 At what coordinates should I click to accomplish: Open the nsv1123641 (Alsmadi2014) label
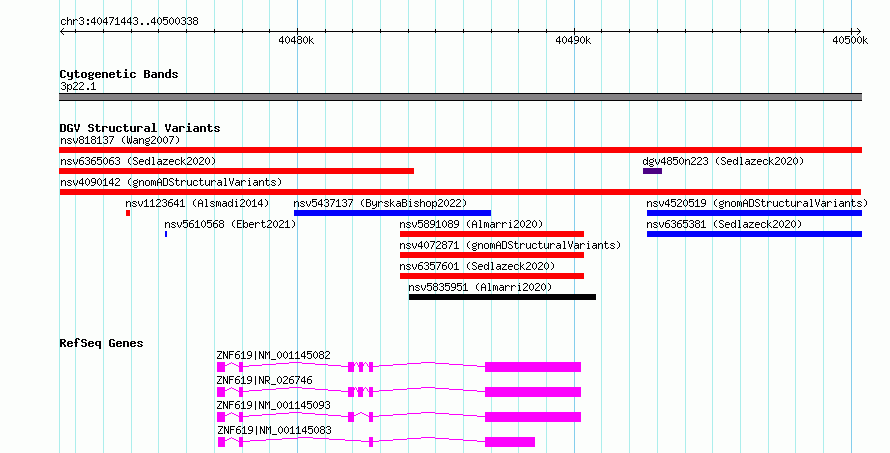pos(197,203)
